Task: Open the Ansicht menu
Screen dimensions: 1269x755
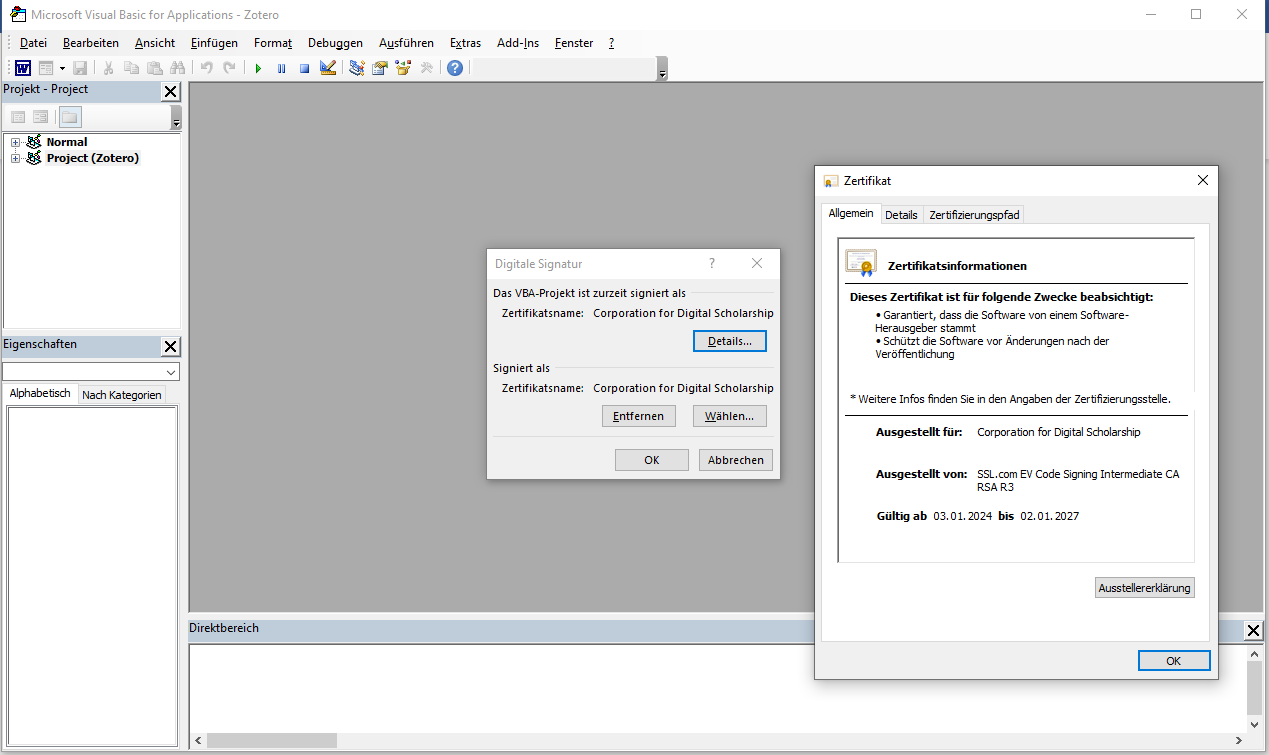Action: tap(155, 43)
